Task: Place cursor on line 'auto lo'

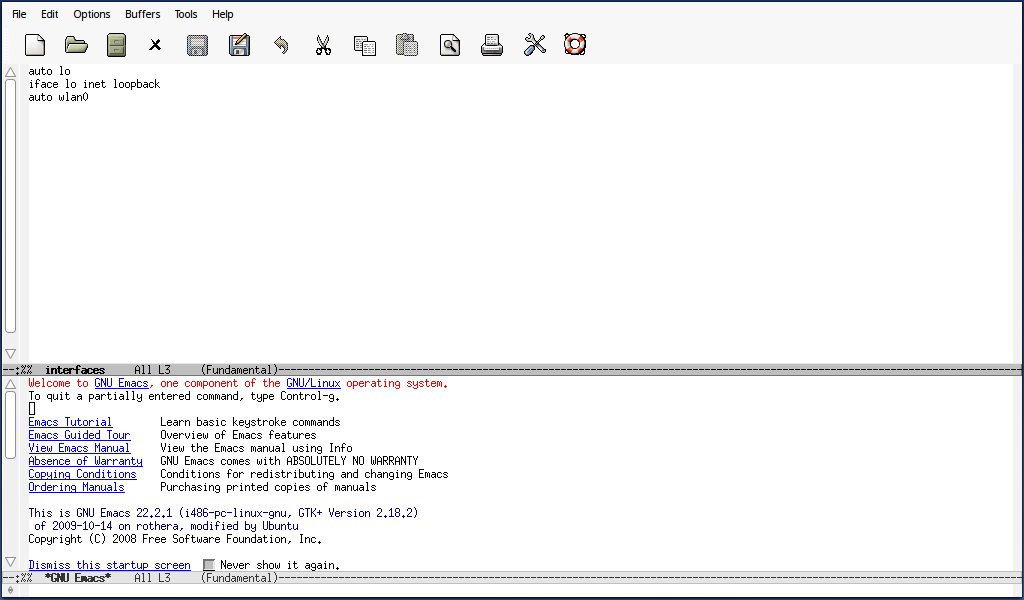Action: 50,71
